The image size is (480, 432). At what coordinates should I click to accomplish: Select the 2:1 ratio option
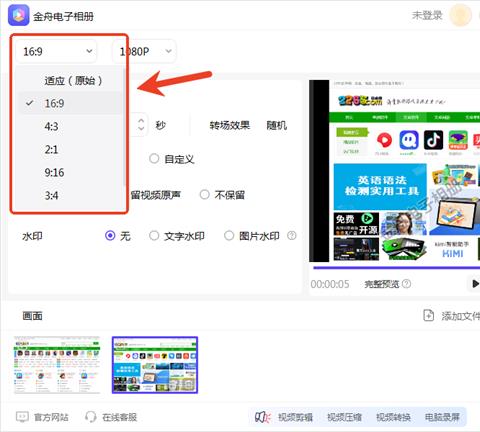[x=51, y=149]
